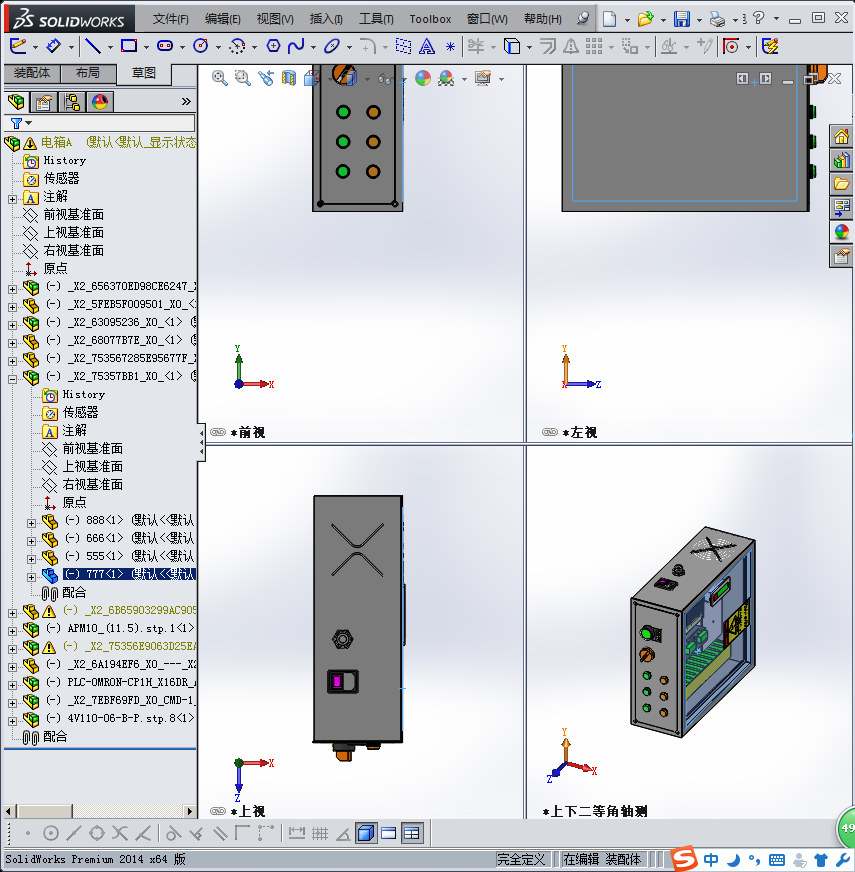This screenshot has width=855, height=872.
Task: Select the Sketch tool icon
Action: click(18, 46)
